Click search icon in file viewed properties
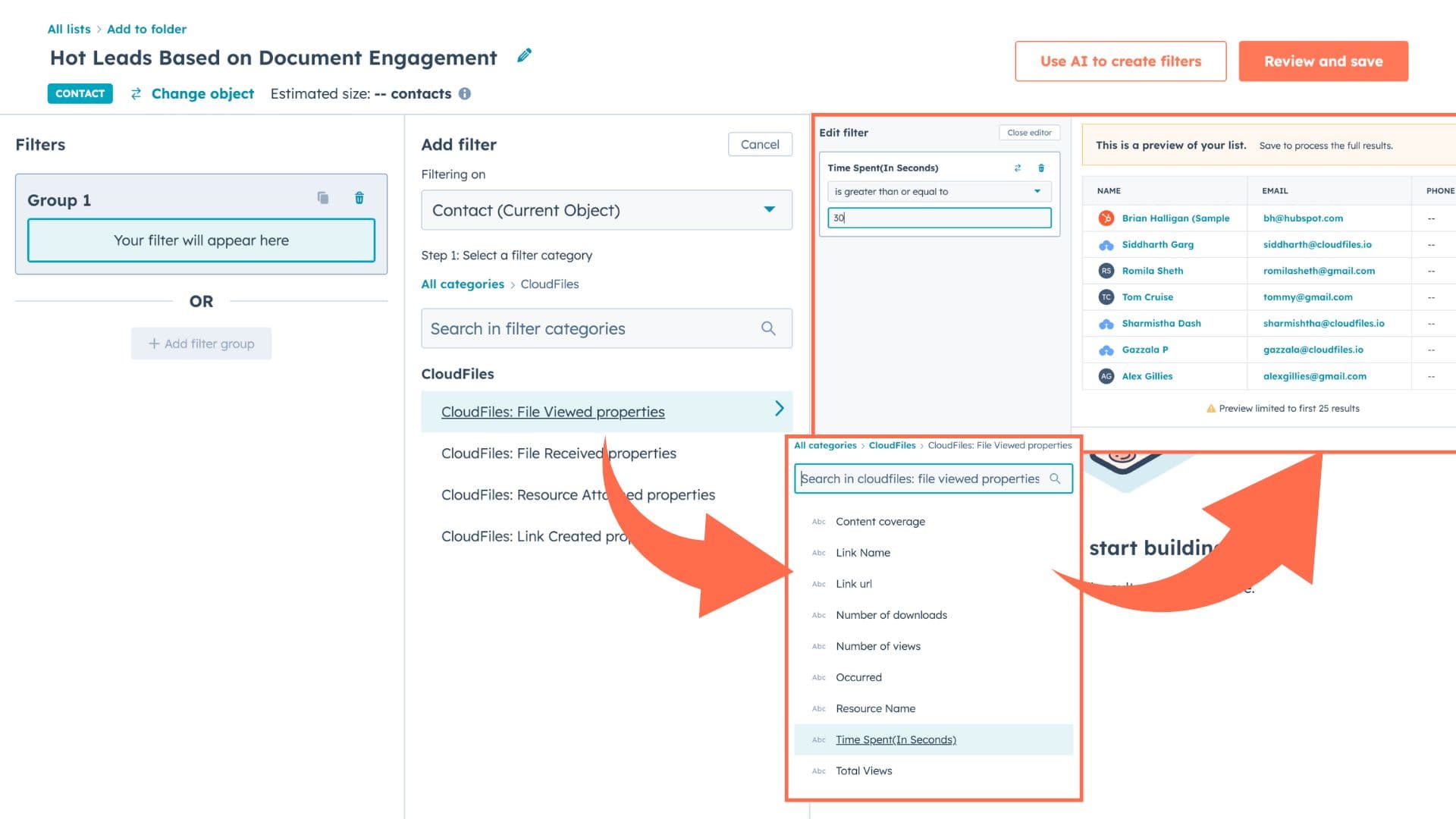The image size is (1456, 819). tap(1055, 479)
